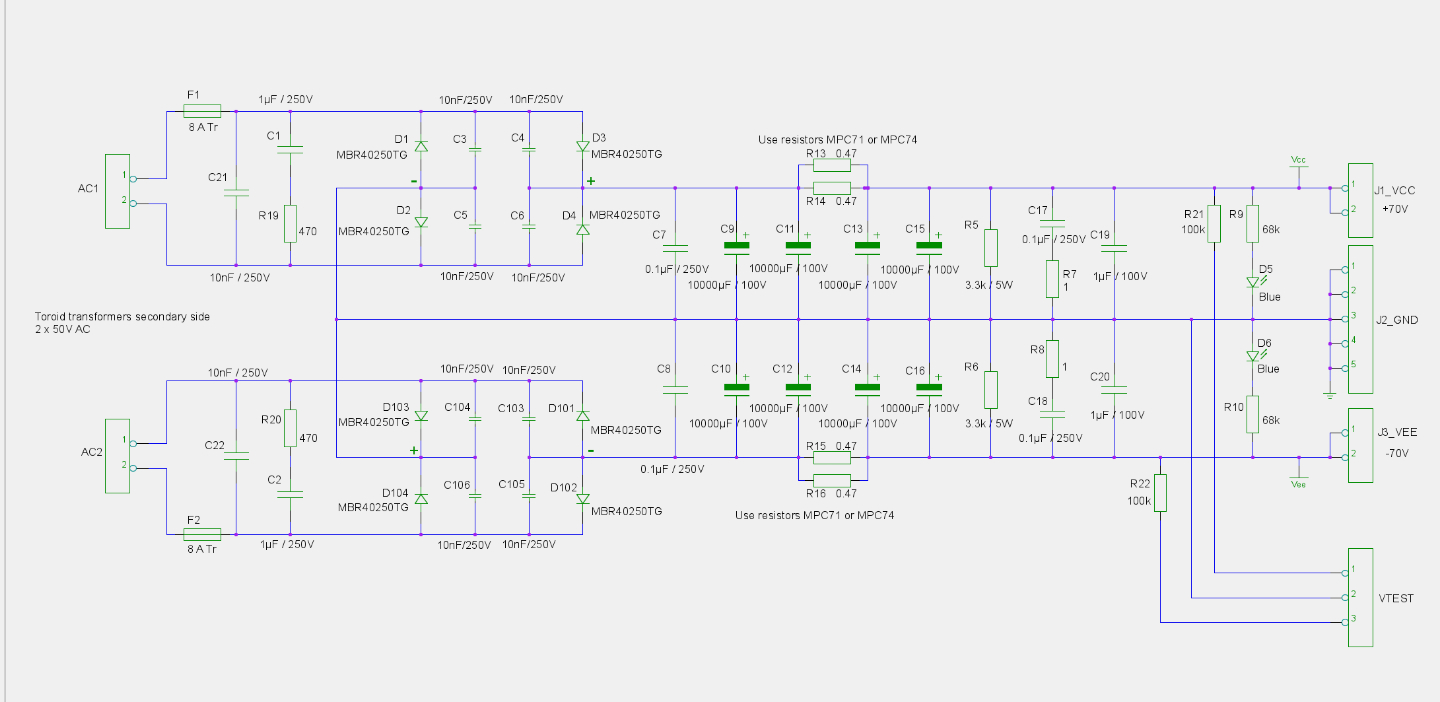Click the R22 100k resistor body

coord(1160,492)
